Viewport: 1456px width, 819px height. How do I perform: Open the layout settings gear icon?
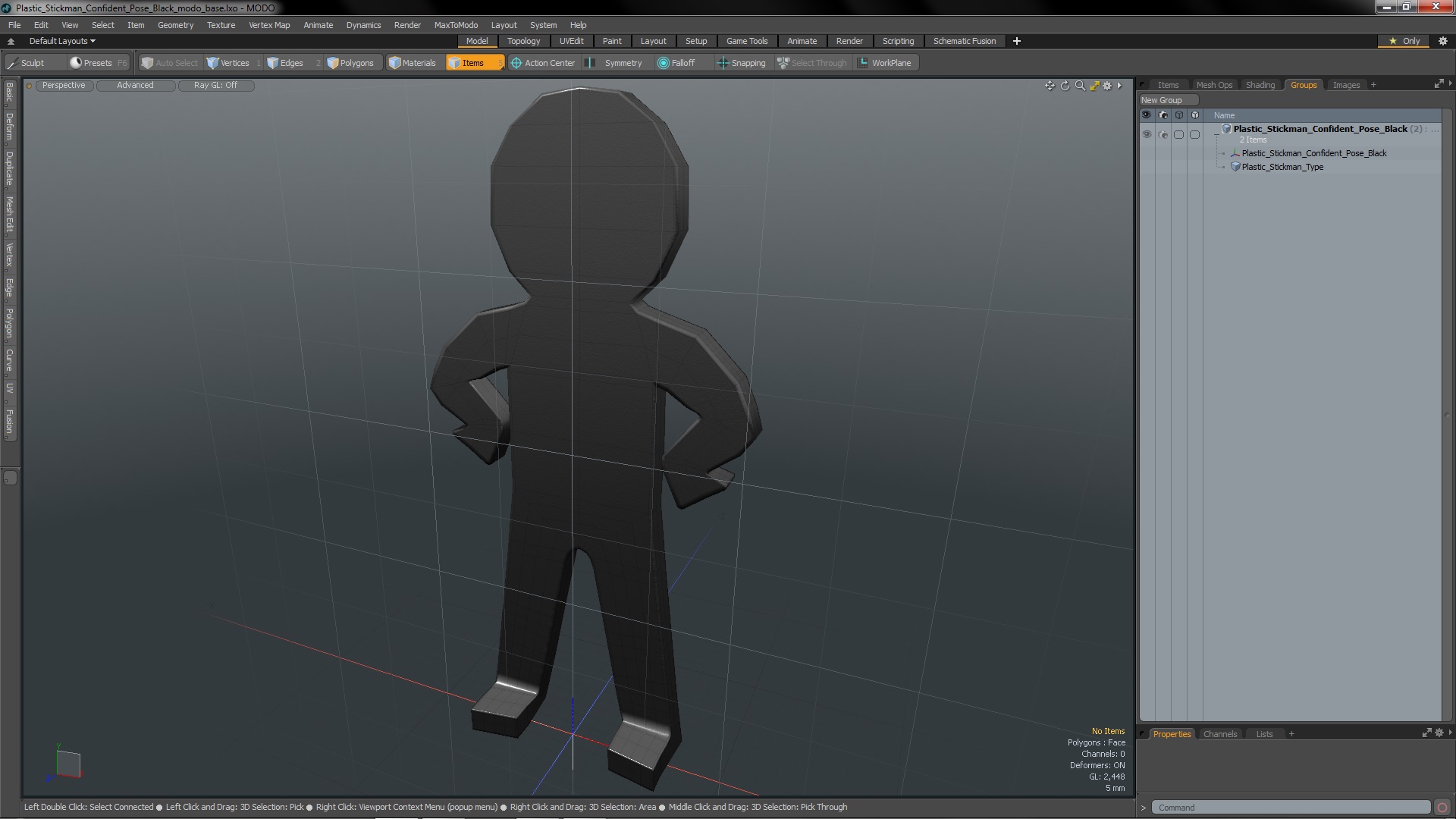coord(1443,41)
